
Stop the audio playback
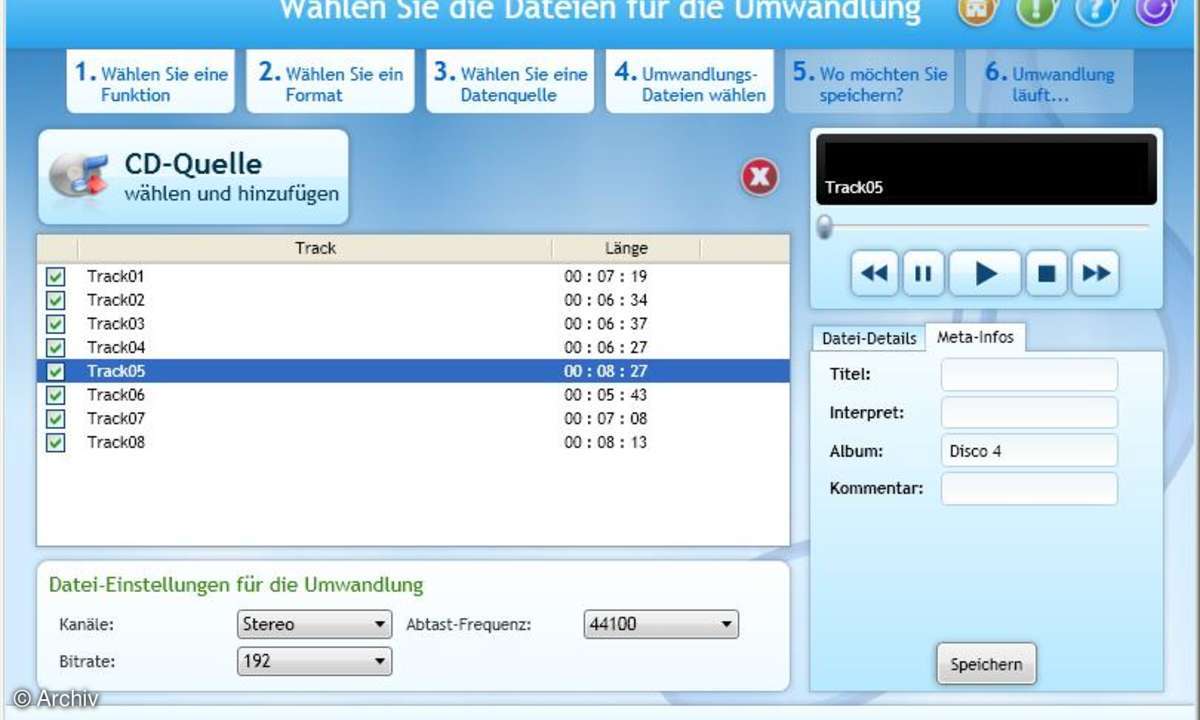[1045, 274]
